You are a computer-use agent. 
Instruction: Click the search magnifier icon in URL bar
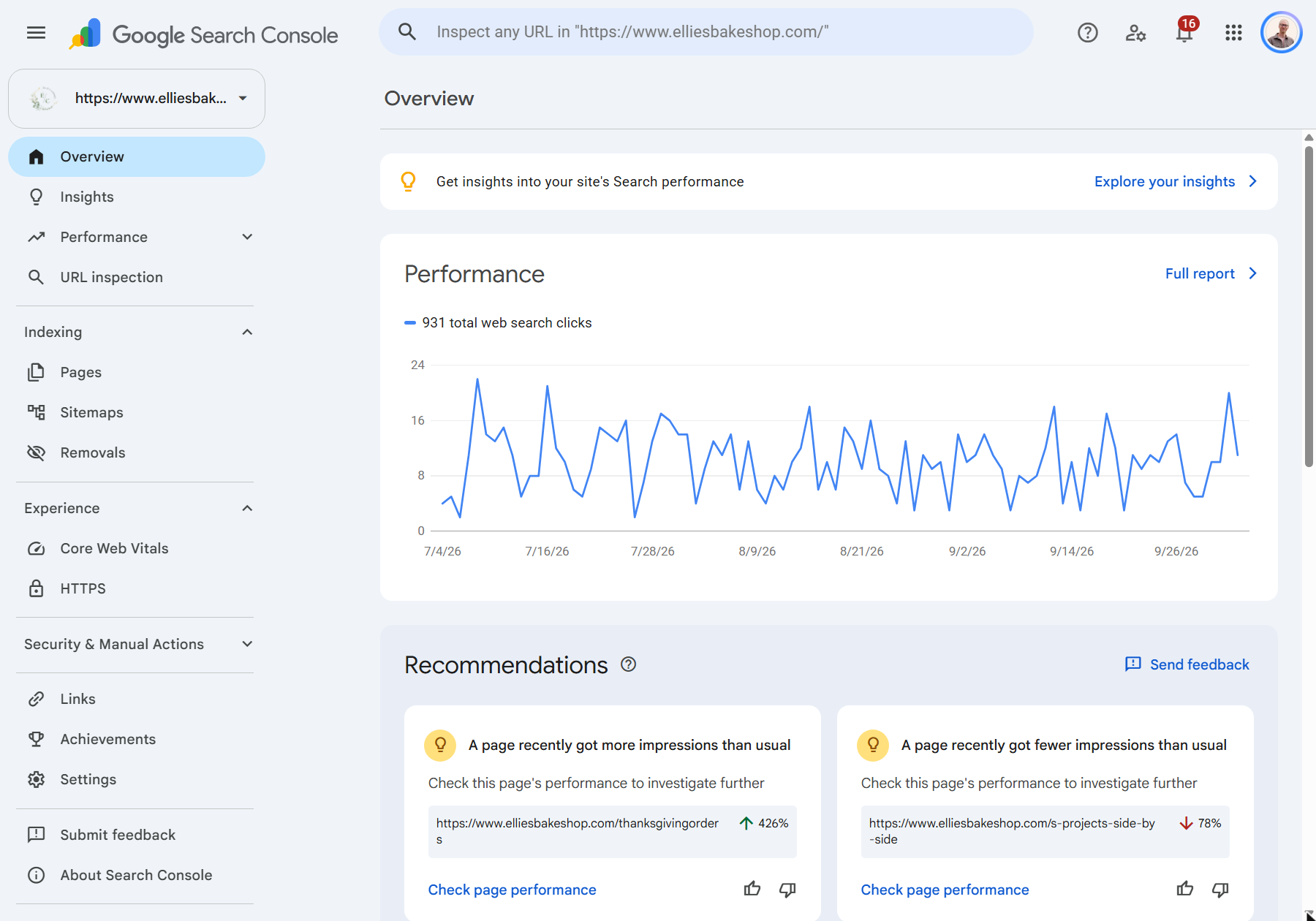point(407,31)
